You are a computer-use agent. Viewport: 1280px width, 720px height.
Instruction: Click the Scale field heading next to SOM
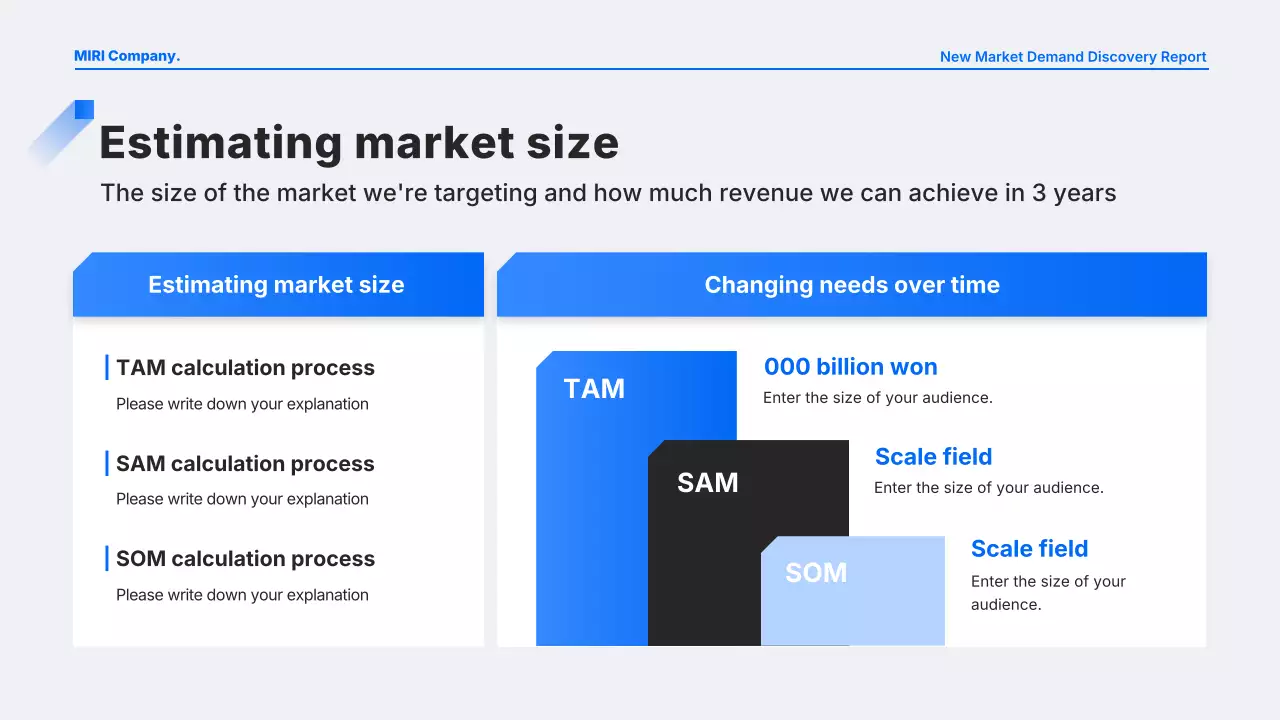[x=1029, y=549]
